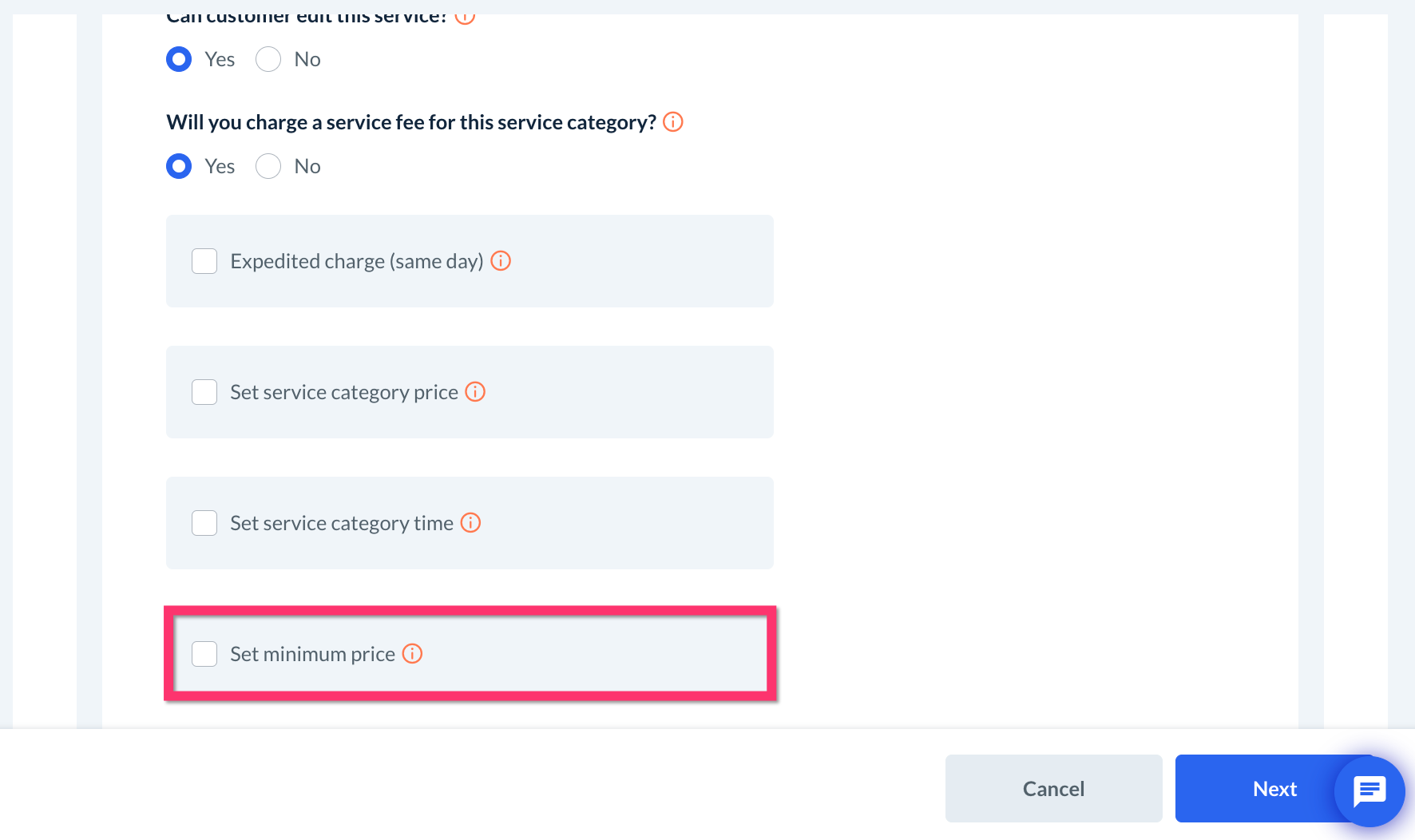The width and height of the screenshot is (1415, 840).
Task: Click the Set service category time label
Action: [341, 523]
